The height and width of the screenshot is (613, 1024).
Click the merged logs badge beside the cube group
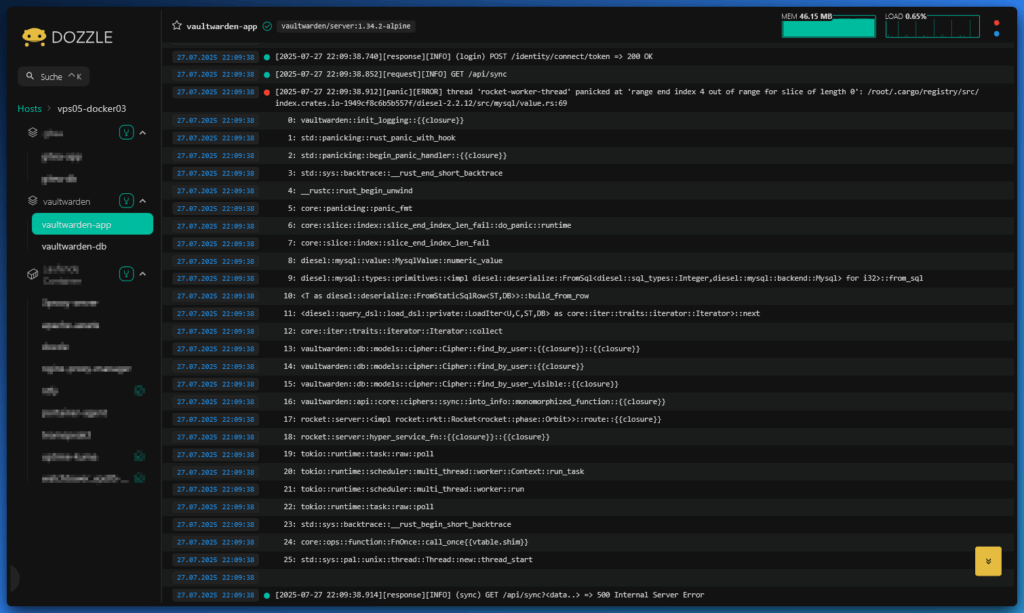tap(126, 274)
